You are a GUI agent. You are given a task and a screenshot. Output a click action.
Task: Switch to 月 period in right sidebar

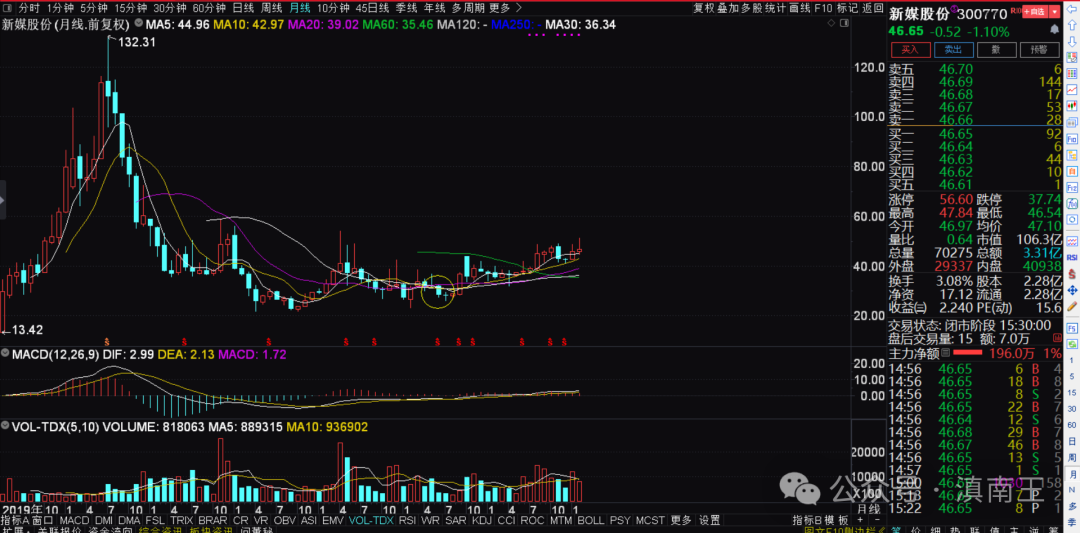[x=1070, y=474]
